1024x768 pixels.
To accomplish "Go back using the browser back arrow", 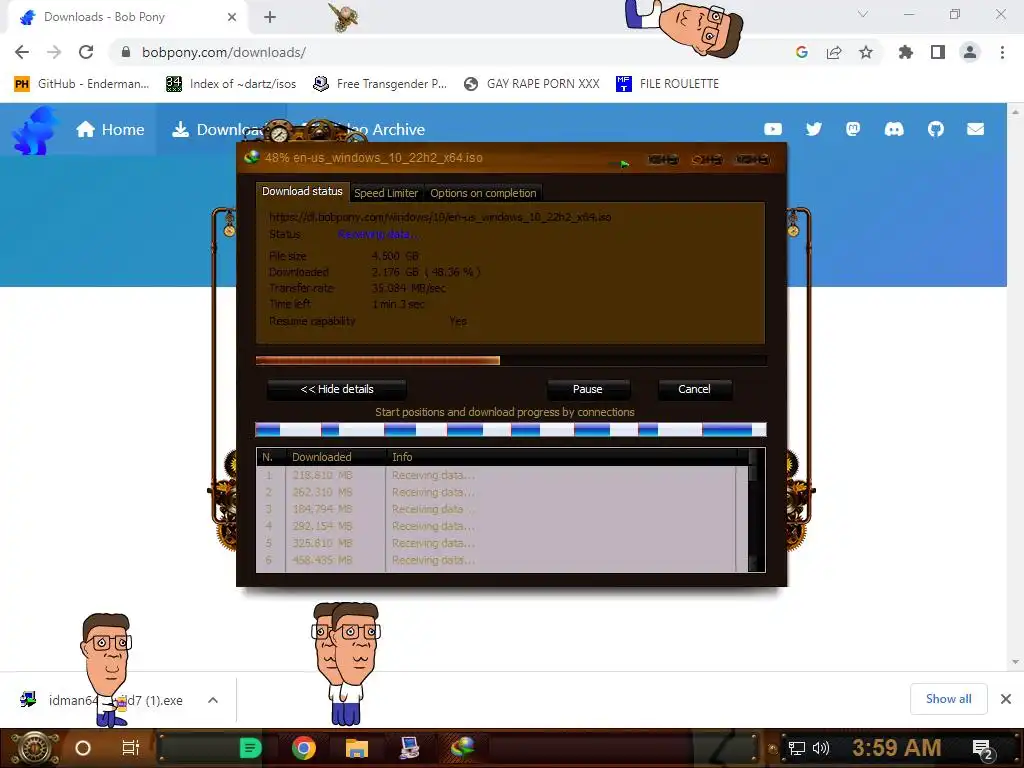I will click(x=22, y=52).
